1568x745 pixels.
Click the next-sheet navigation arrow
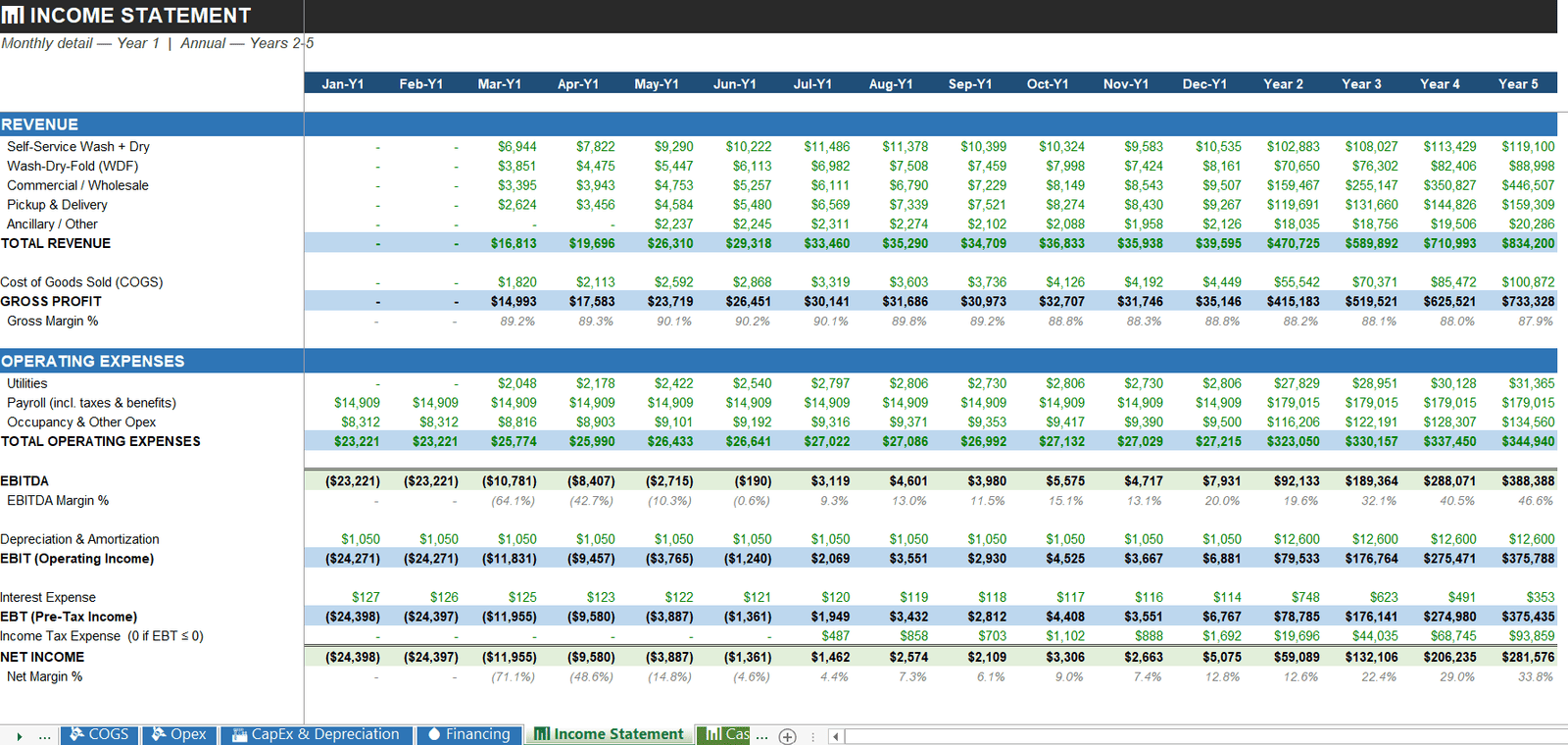pyautogui.click(x=19, y=736)
